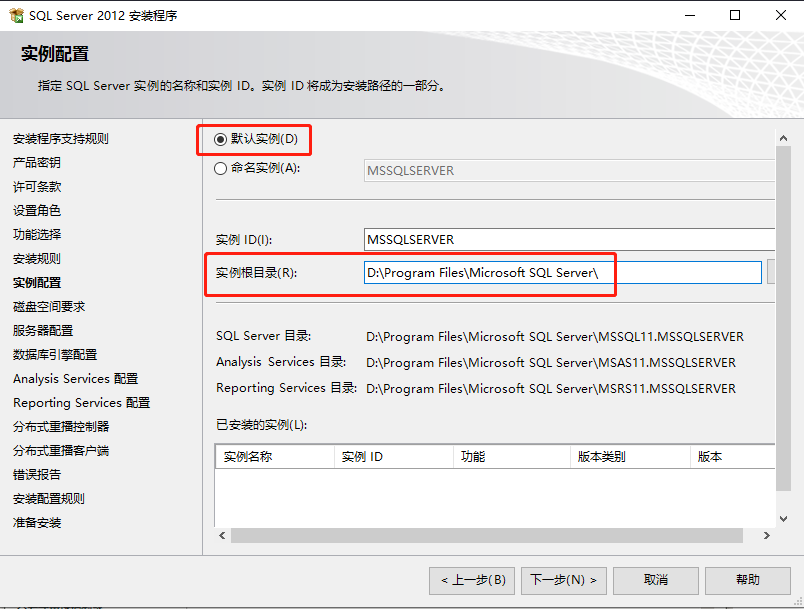The width and height of the screenshot is (804, 609).
Task: Click the 版本 column header
Action: (733, 457)
